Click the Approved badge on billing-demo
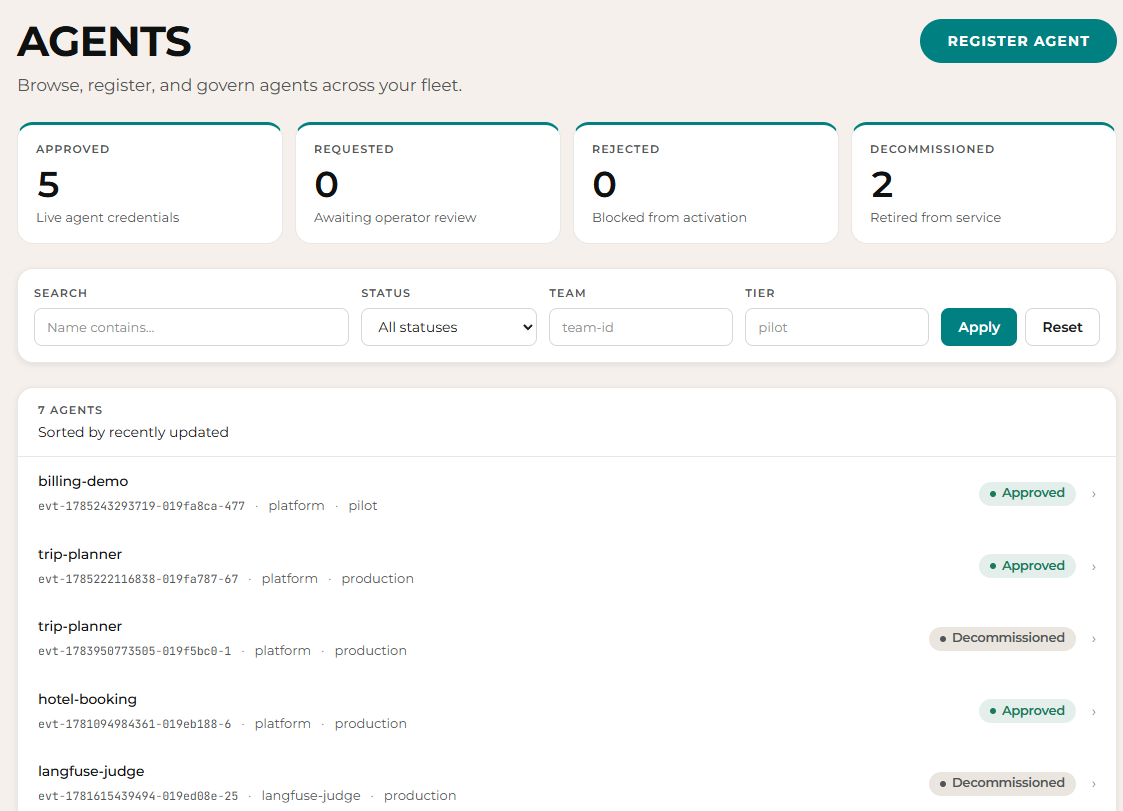Screen dimensions: 1123x811 1027,493
